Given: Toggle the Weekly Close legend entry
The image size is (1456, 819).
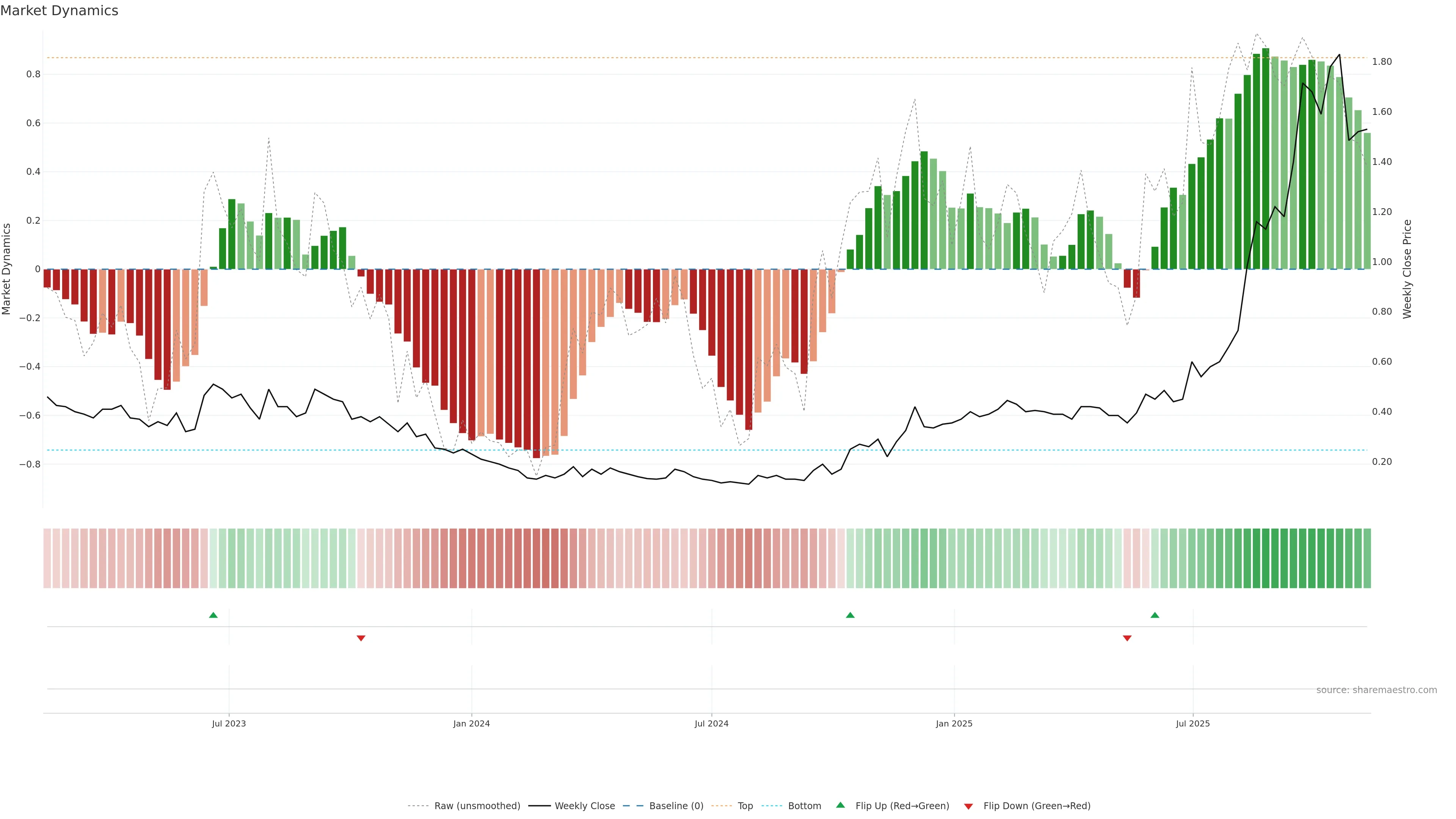Looking at the screenshot, I should [x=584, y=806].
